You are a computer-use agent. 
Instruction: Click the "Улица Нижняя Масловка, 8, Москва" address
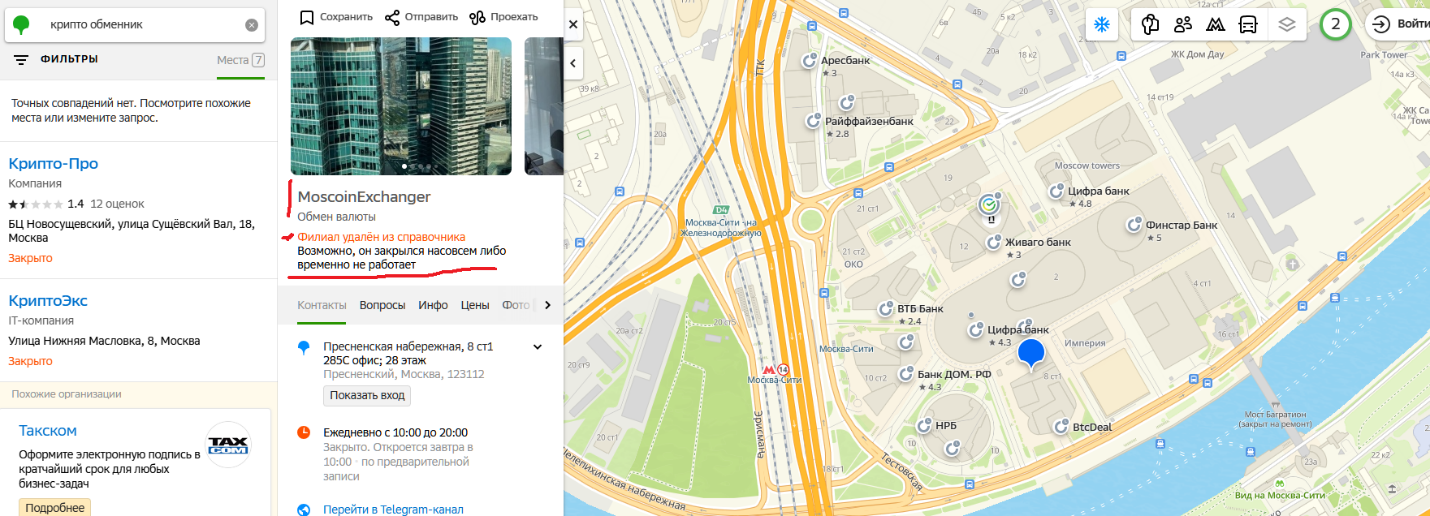point(104,341)
